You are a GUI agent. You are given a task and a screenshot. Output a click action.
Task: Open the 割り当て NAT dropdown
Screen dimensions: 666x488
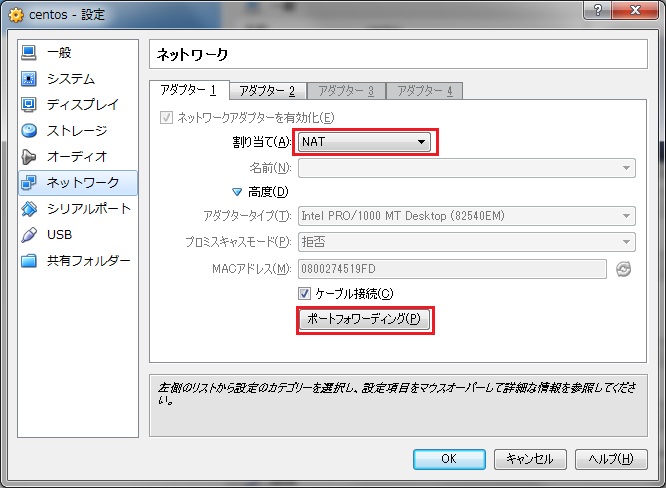coord(364,142)
